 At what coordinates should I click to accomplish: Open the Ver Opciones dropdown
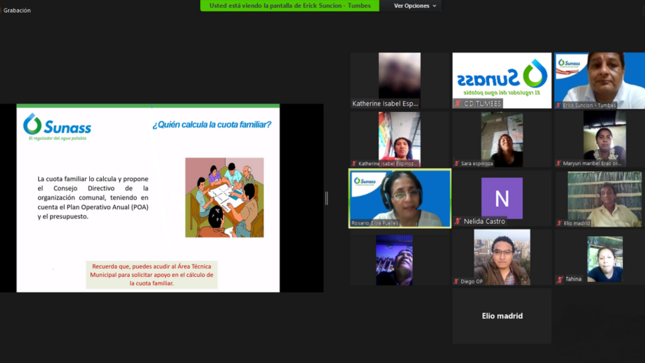(x=415, y=6)
